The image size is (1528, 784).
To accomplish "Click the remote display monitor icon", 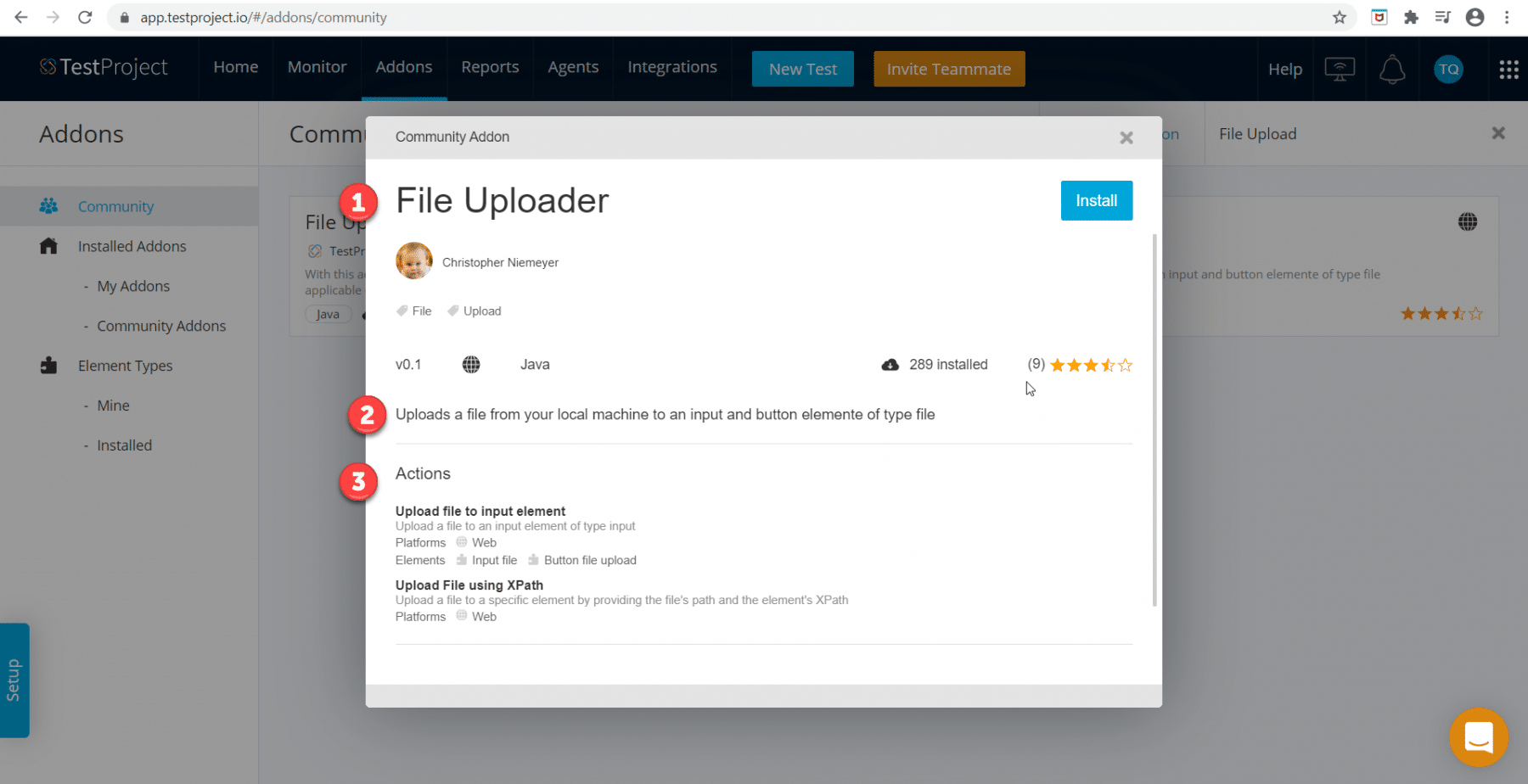I will (1340, 69).
